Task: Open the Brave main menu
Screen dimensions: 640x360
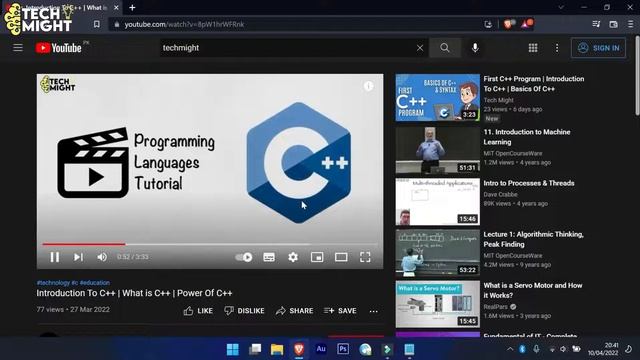Action: coord(630,24)
